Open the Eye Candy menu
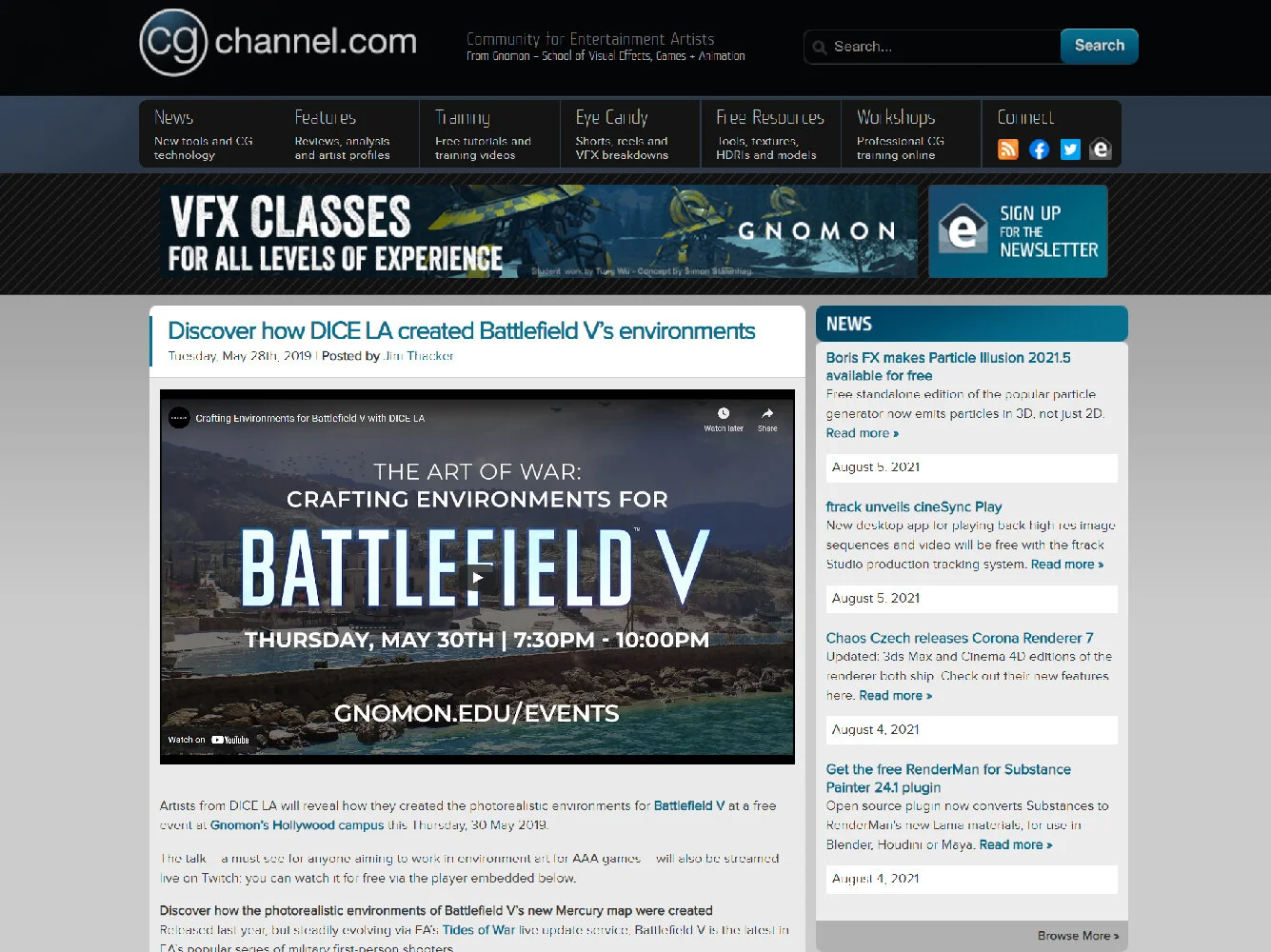 630,134
